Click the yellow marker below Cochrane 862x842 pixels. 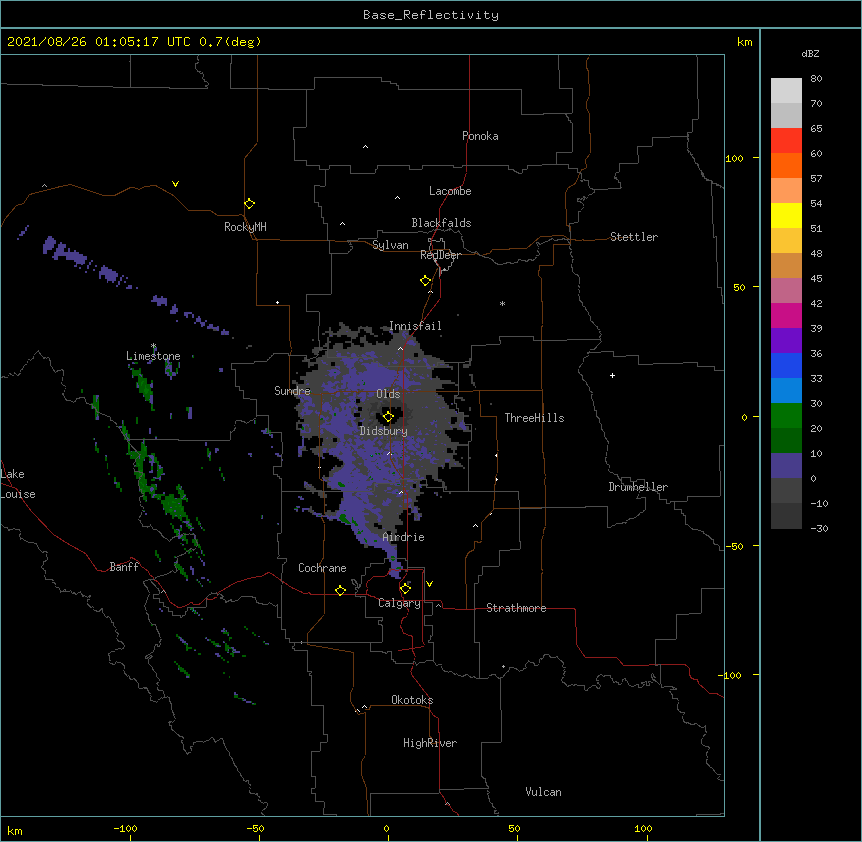coord(340,590)
